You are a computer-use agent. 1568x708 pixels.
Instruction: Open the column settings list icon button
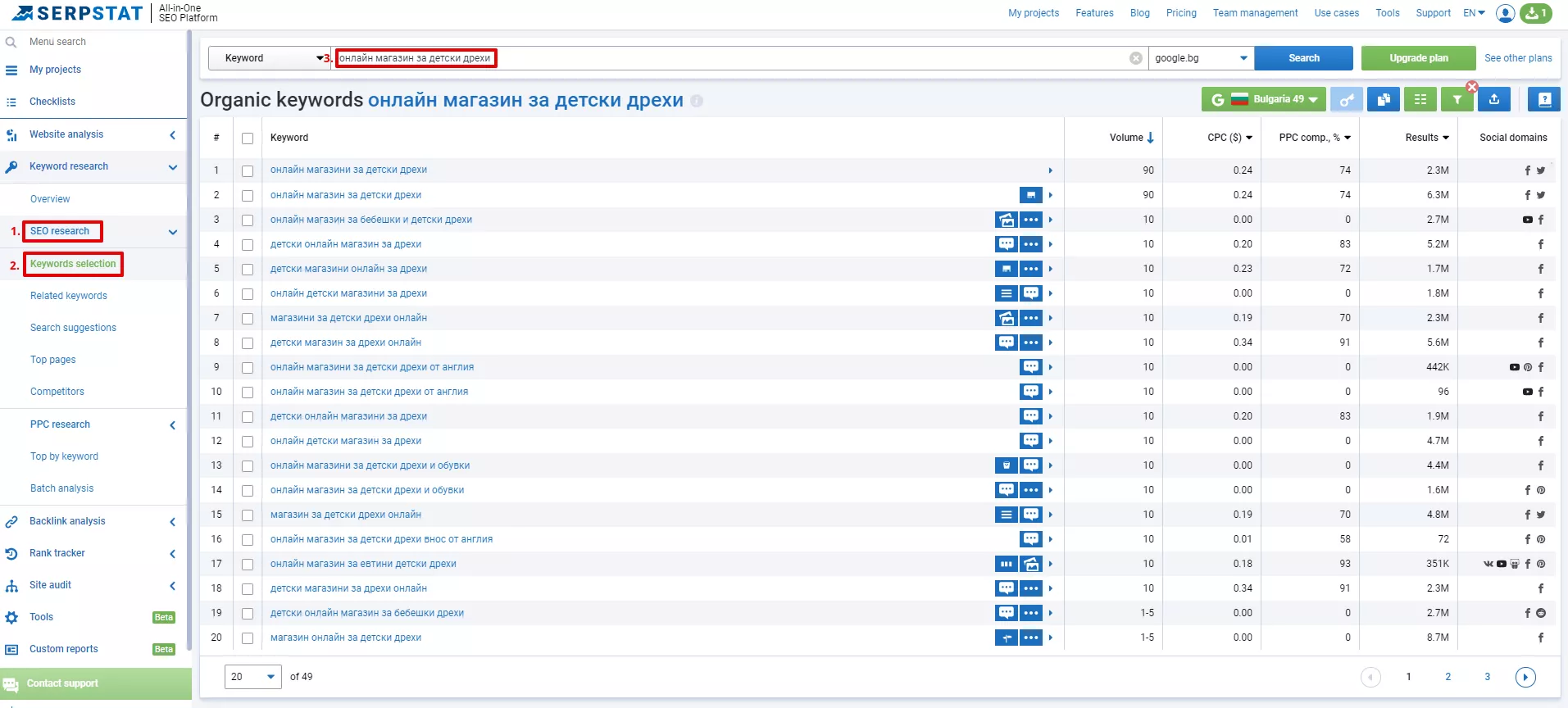1420,99
